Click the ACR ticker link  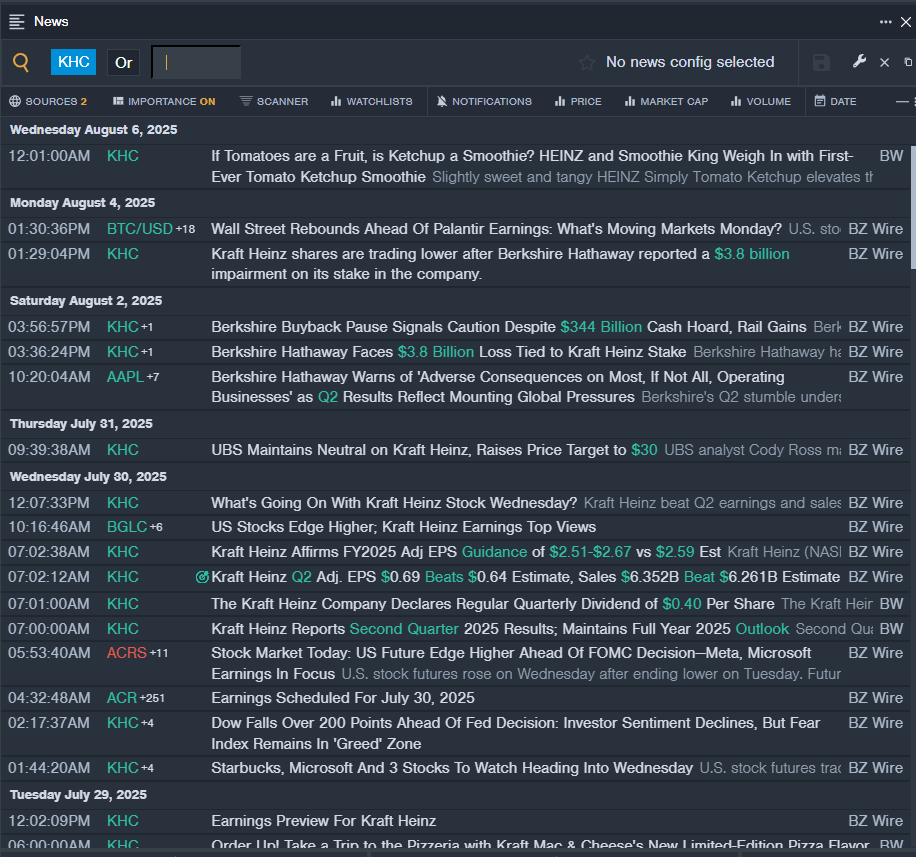pos(122,698)
